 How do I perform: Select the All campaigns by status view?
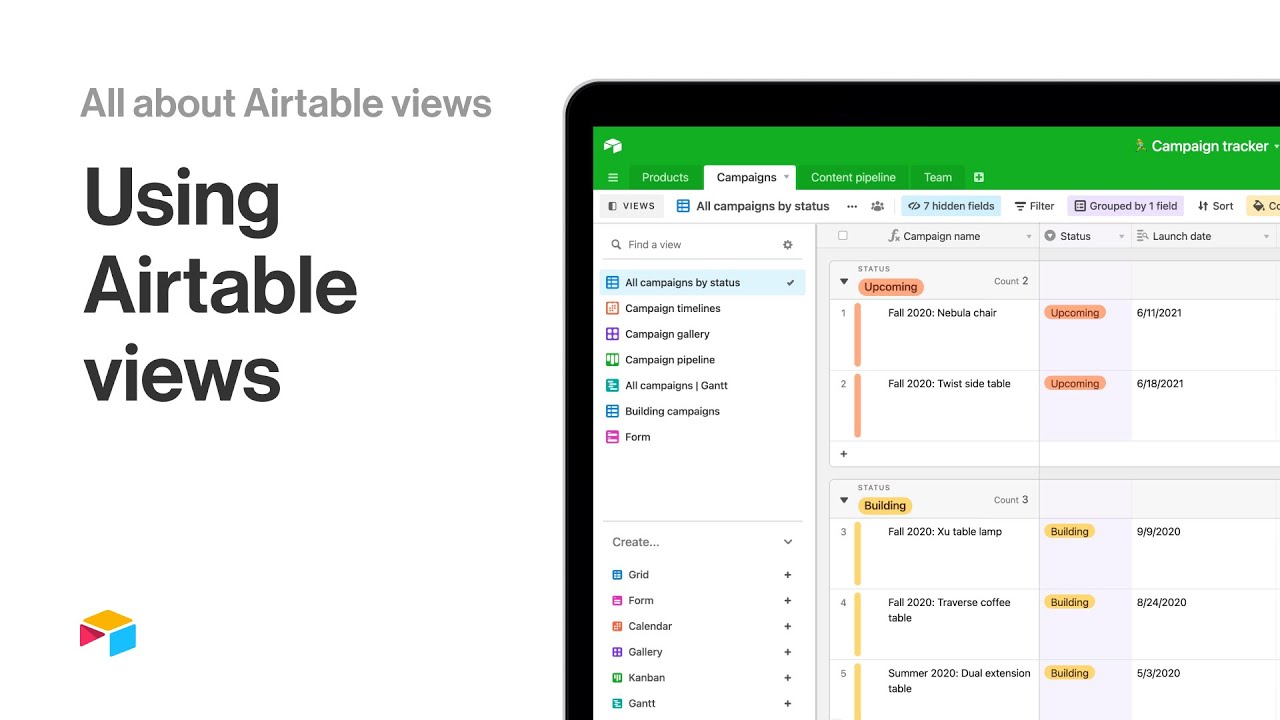pyautogui.click(x=702, y=283)
